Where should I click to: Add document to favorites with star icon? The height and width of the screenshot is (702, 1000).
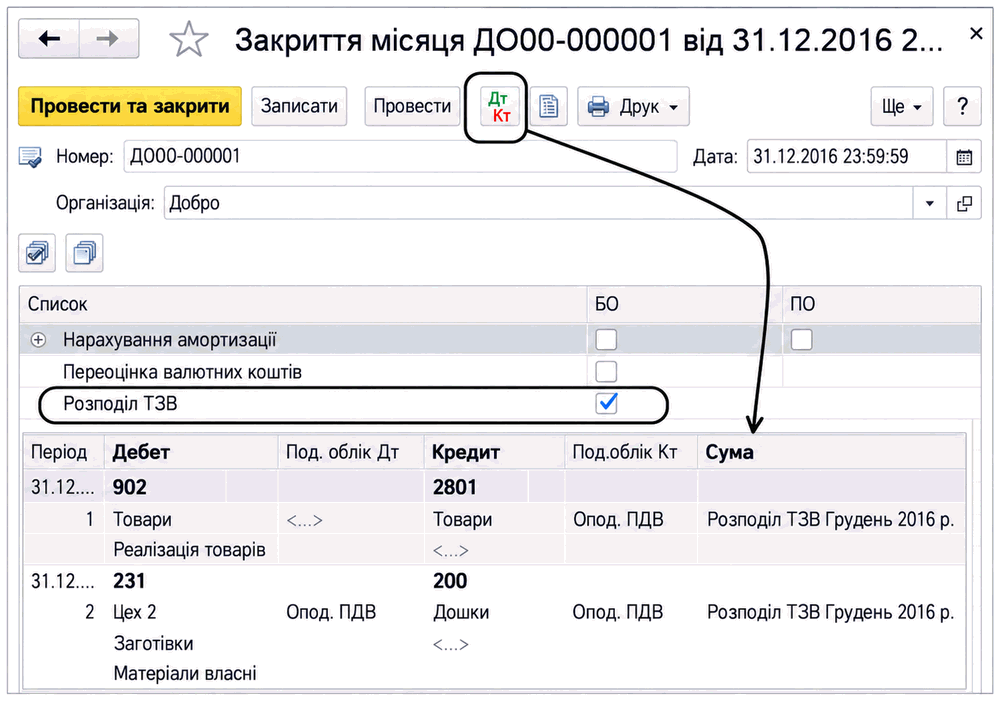[189, 40]
